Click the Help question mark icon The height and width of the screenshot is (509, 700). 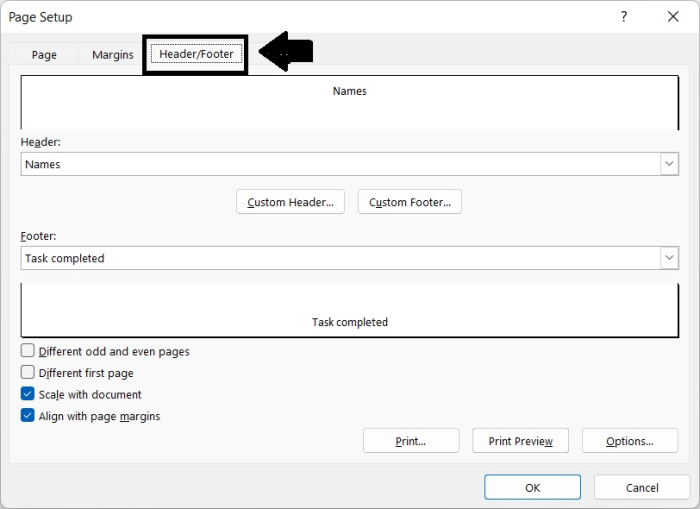coord(624,17)
